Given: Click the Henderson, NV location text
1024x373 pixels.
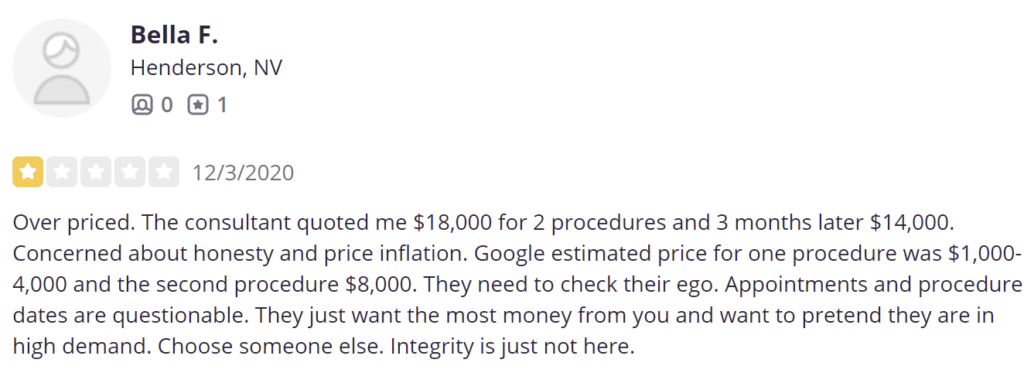Looking at the screenshot, I should point(206,68).
